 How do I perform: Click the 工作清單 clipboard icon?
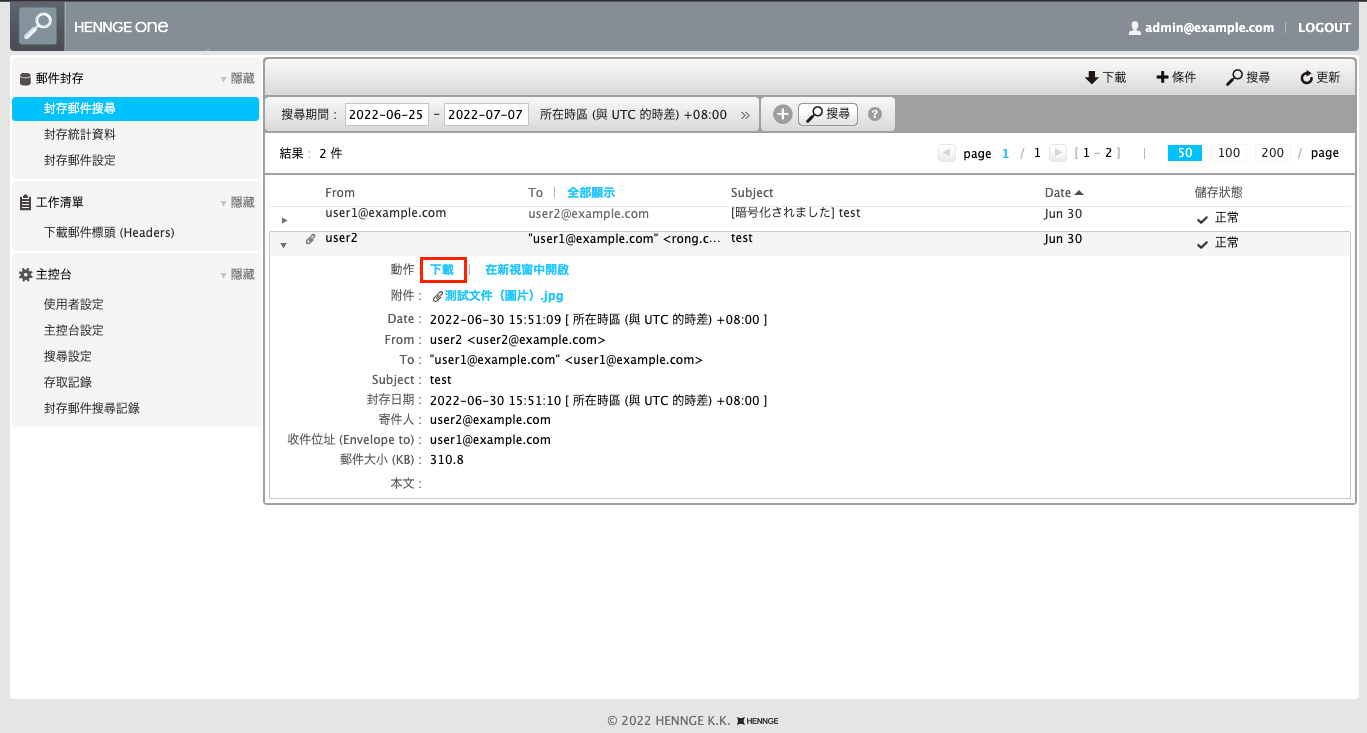pos(25,202)
